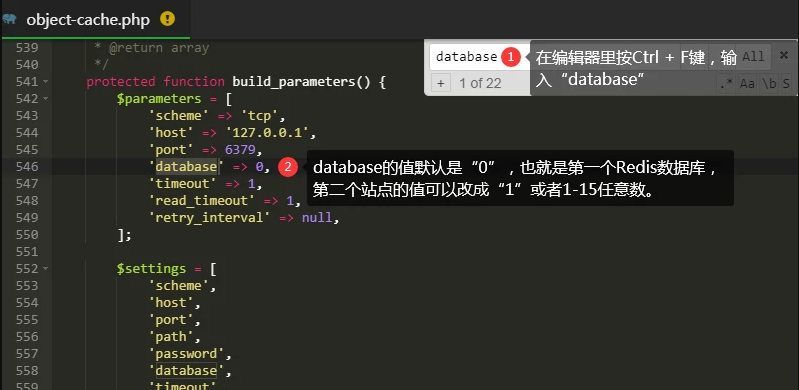Click the "1 of 22" match counter
The height and width of the screenshot is (390, 799).
click(480, 83)
